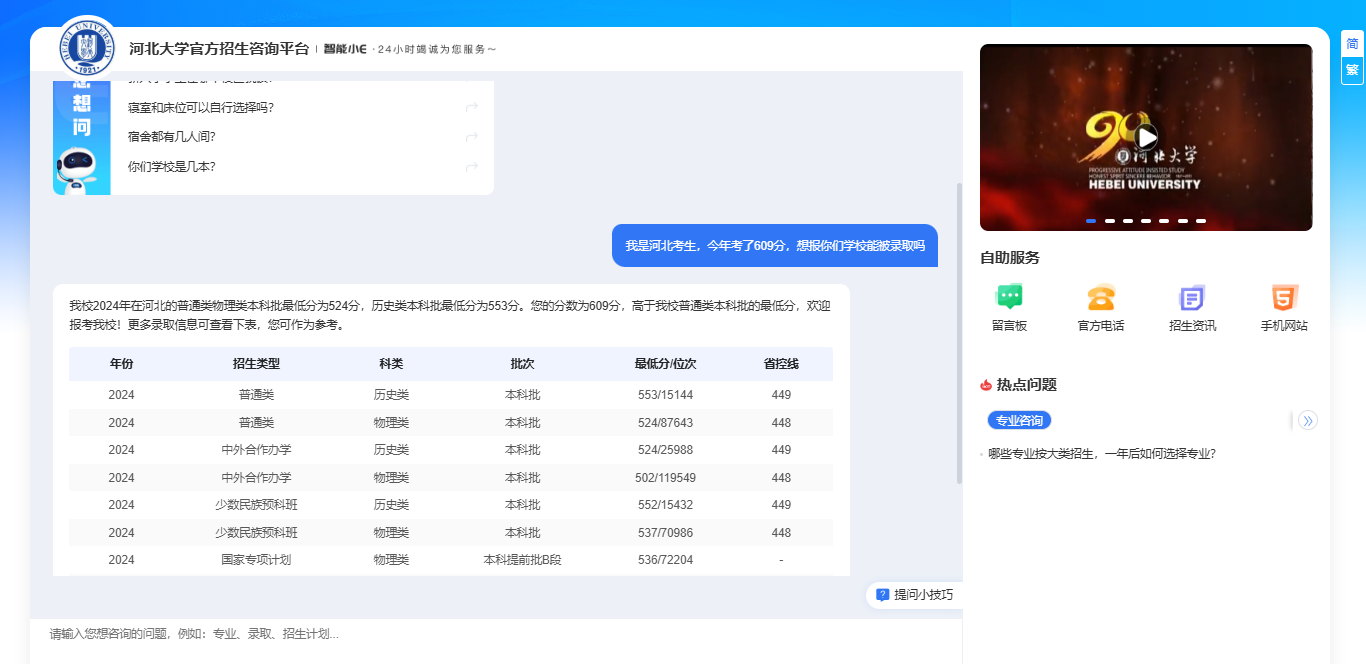Play the Hebei University promo video

click(1146, 137)
